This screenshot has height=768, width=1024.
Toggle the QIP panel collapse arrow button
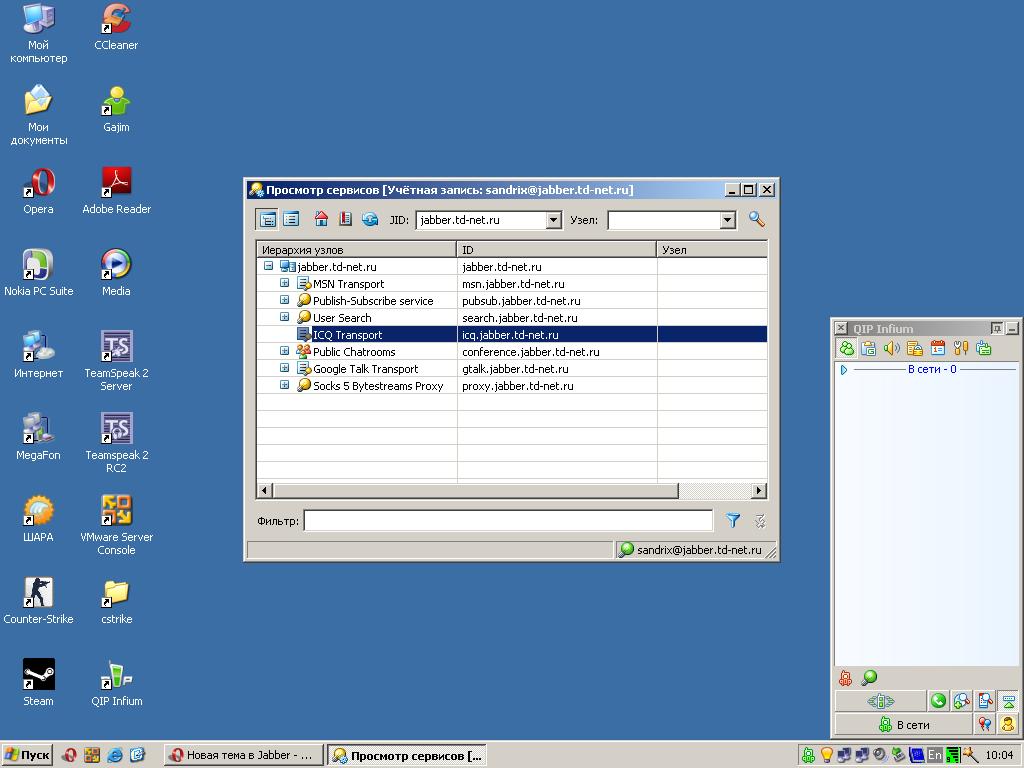pos(1008,701)
